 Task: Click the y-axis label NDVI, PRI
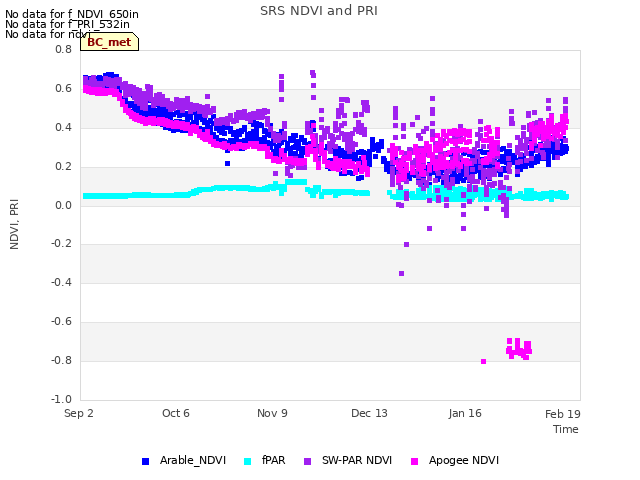(14, 224)
